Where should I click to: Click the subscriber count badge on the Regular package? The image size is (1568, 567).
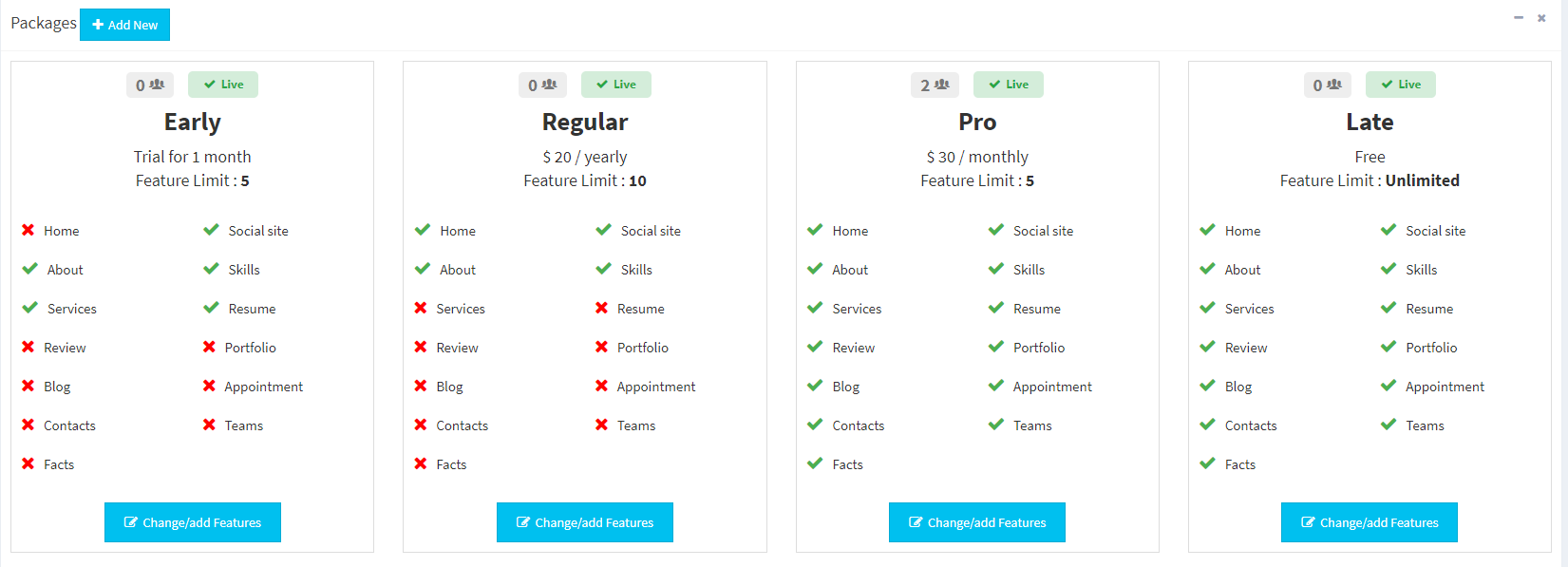542,85
